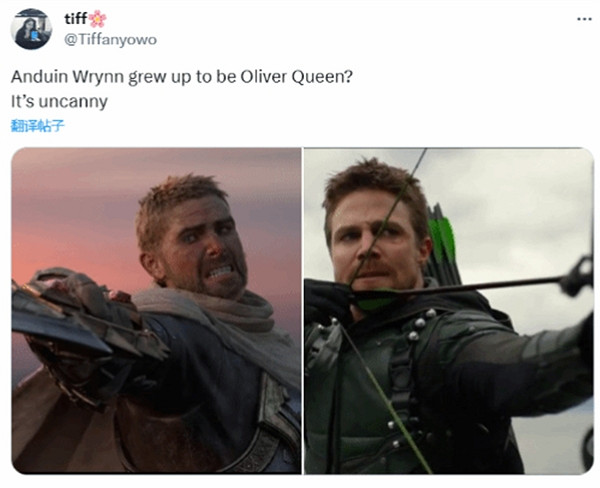This screenshot has width=600, height=488.
Task: Open the three-dot more options menu
Action: coord(584,19)
